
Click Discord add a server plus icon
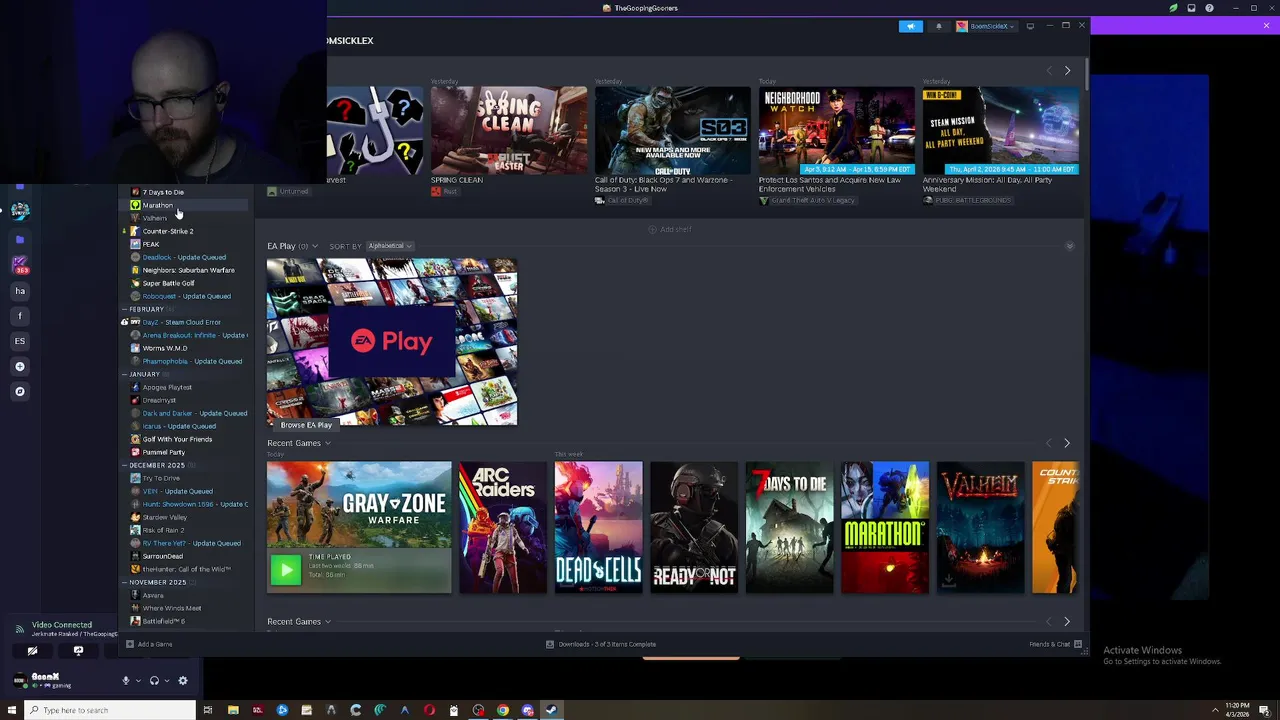click(19, 366)
